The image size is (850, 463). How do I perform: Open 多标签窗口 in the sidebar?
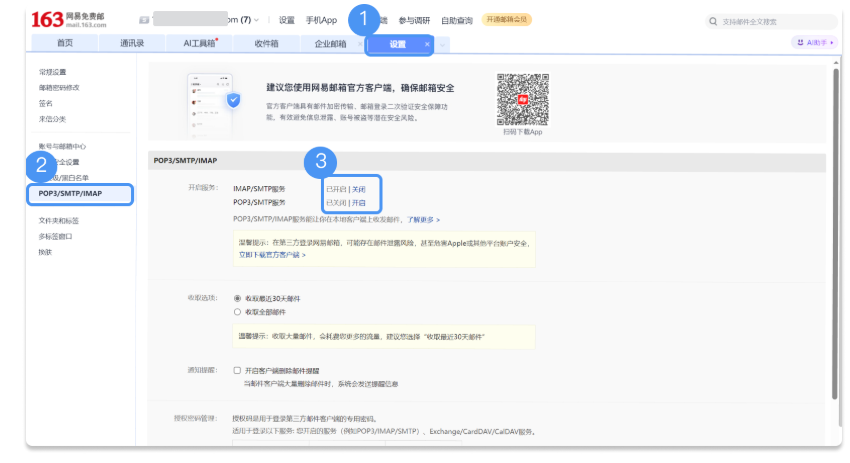tap(56, 236)
